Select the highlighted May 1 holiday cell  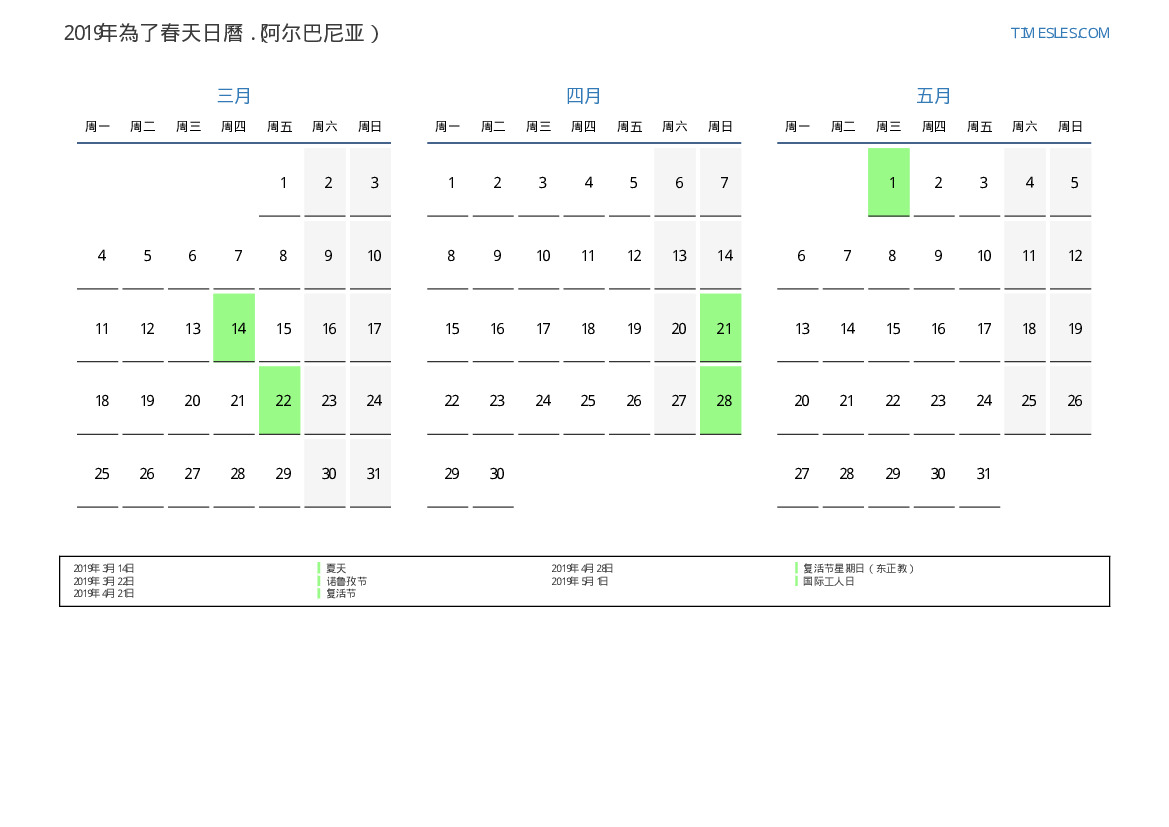tap(889, 182)
